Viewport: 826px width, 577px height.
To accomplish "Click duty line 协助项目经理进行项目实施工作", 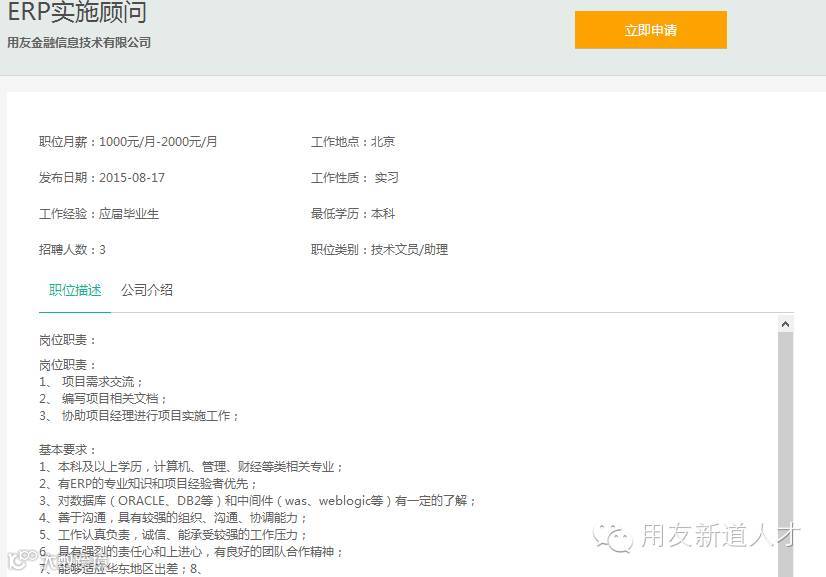I will coord(139,416).
